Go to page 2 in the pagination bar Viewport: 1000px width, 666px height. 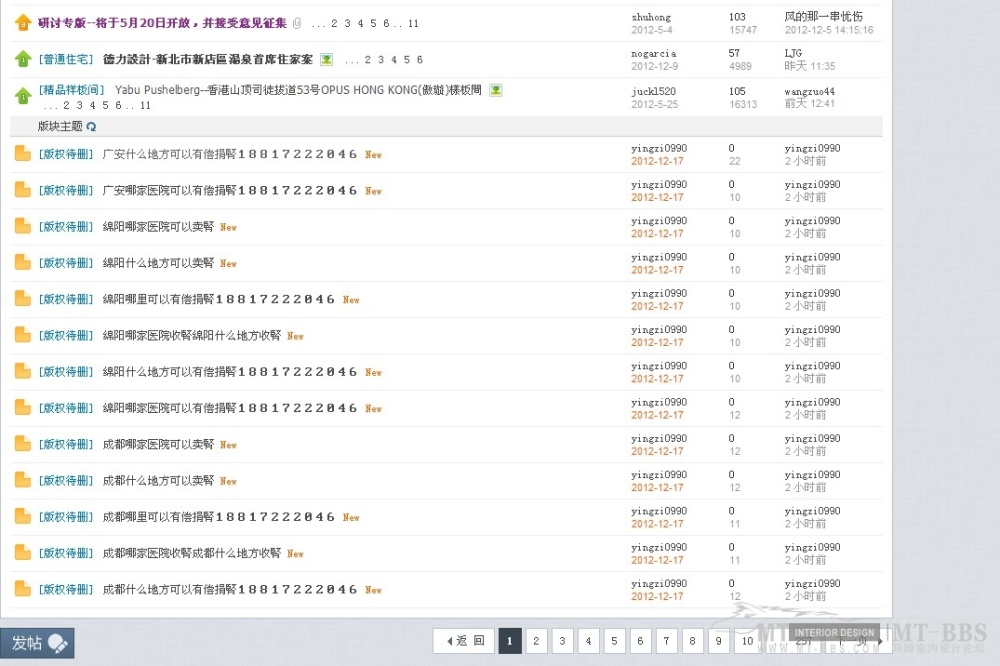(x=536, y=640)
